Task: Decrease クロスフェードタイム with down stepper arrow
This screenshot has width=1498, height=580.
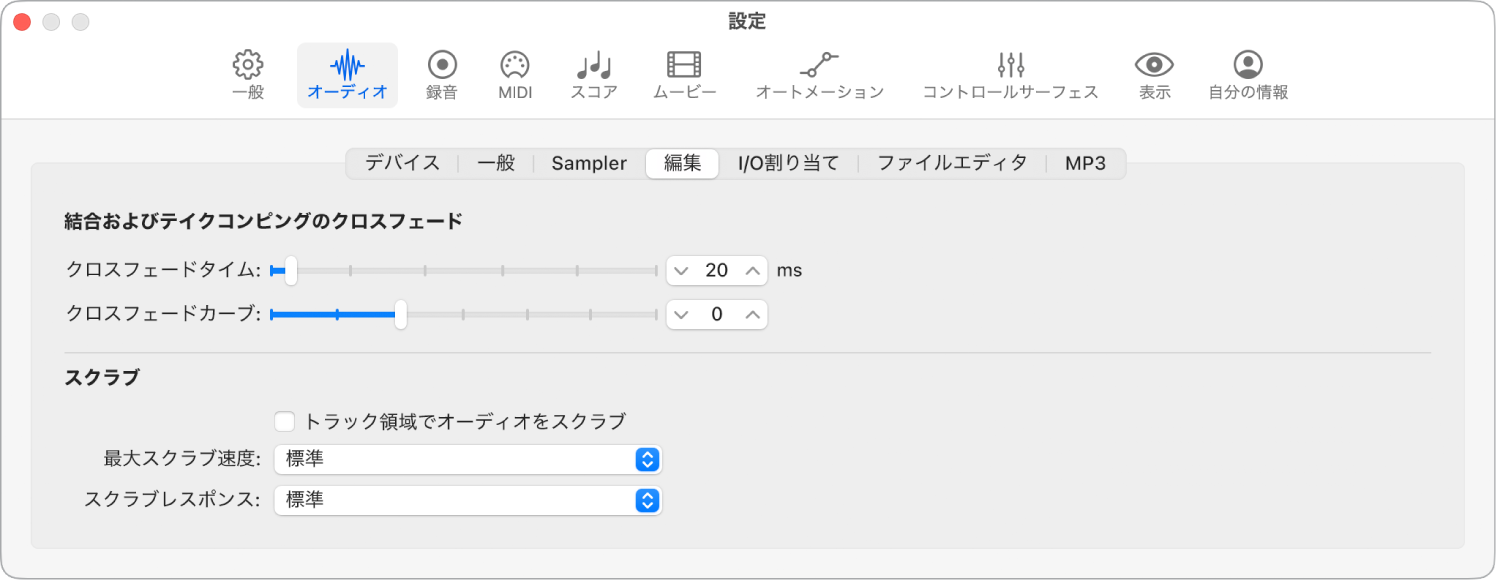Action: point(684,270)
